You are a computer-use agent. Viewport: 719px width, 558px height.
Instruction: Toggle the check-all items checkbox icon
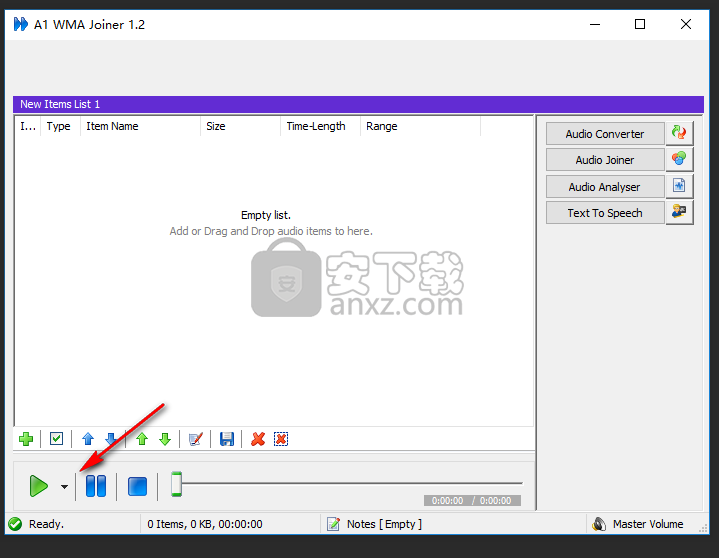pyautogui.click(x=56, y=439)
